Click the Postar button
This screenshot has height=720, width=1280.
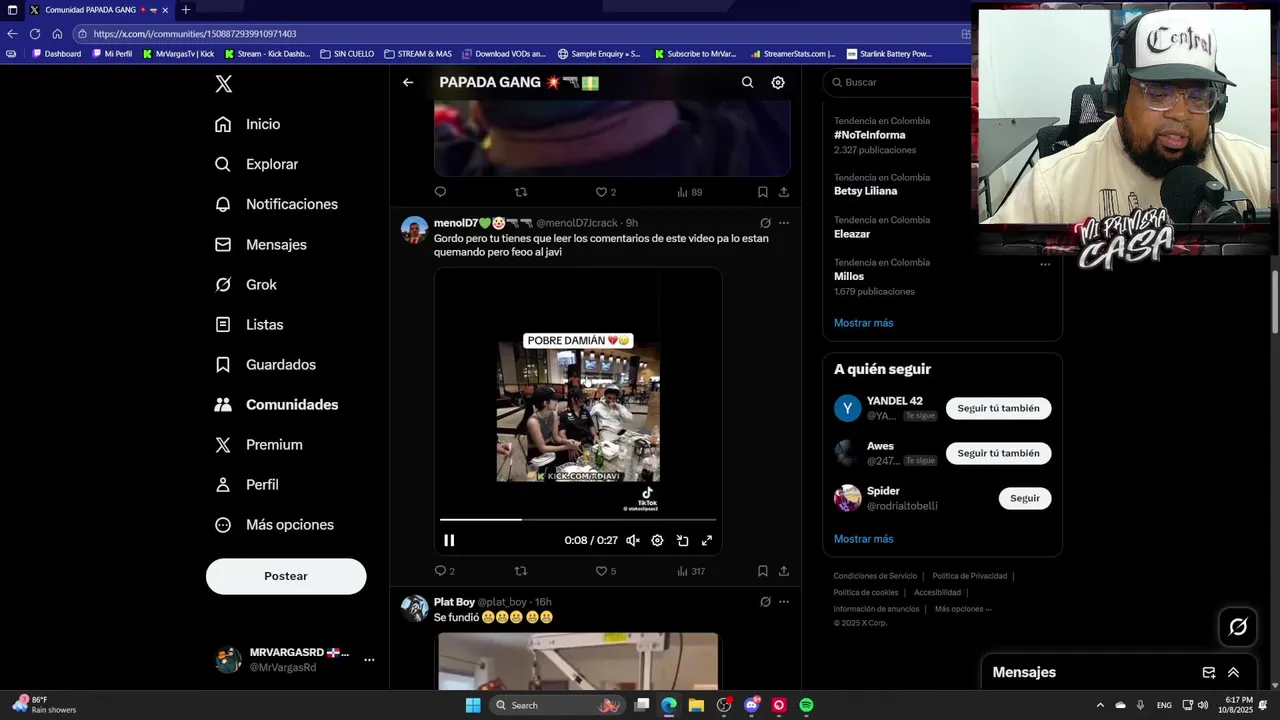[x=286, y=576]
